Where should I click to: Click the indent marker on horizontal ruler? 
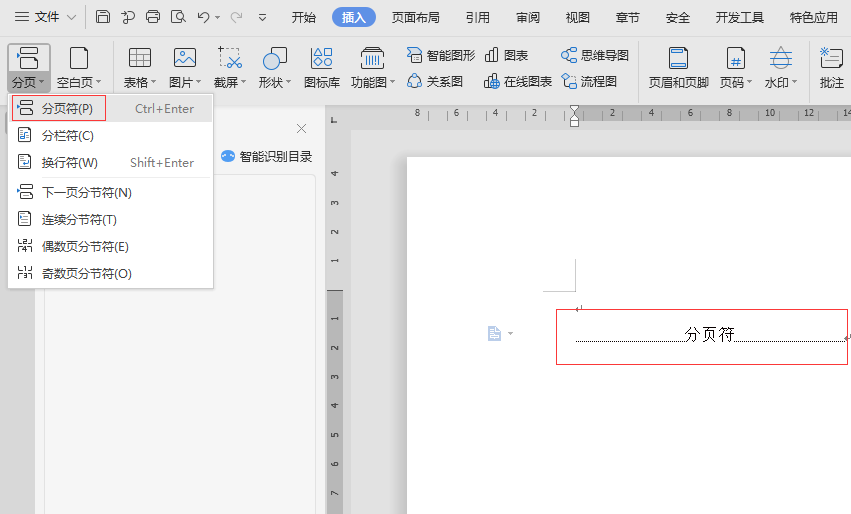574,116
